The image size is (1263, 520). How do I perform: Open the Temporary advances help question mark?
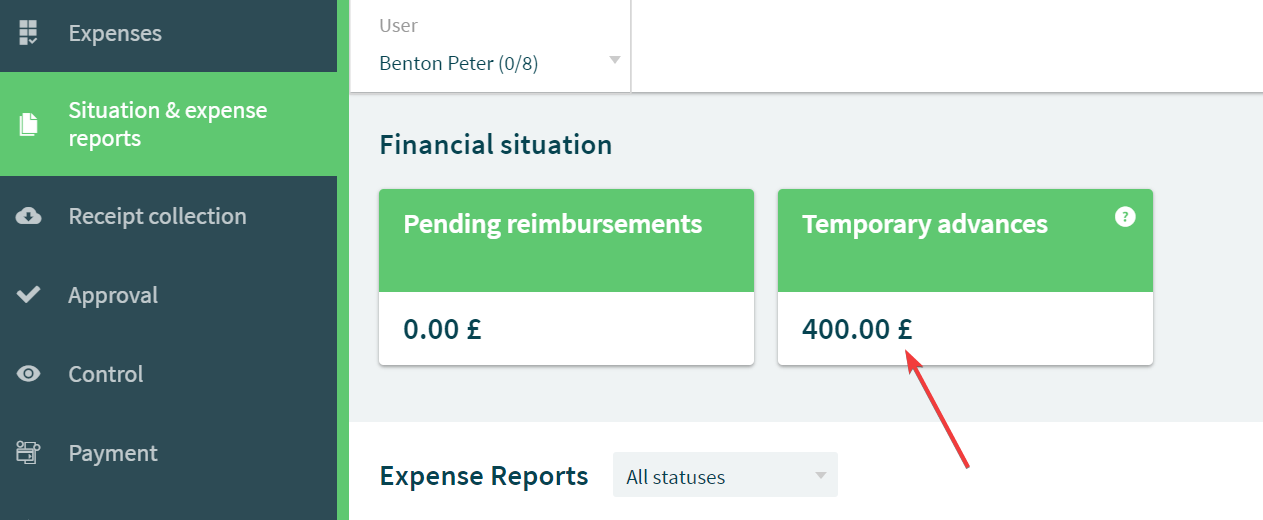tap(1125, 216)
